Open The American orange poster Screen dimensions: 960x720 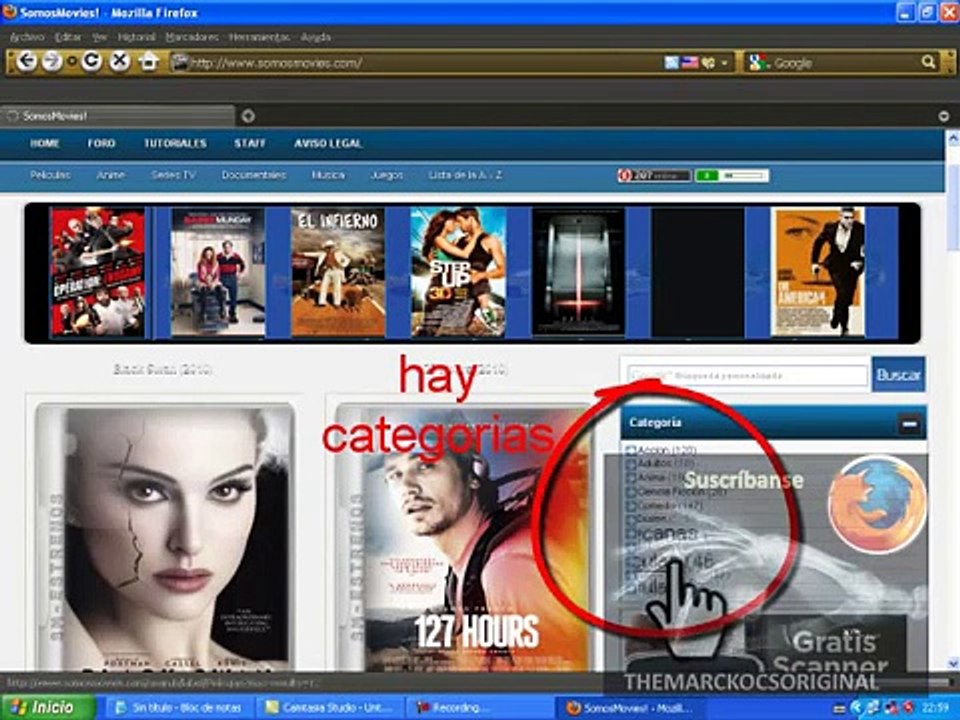point(817,272)
